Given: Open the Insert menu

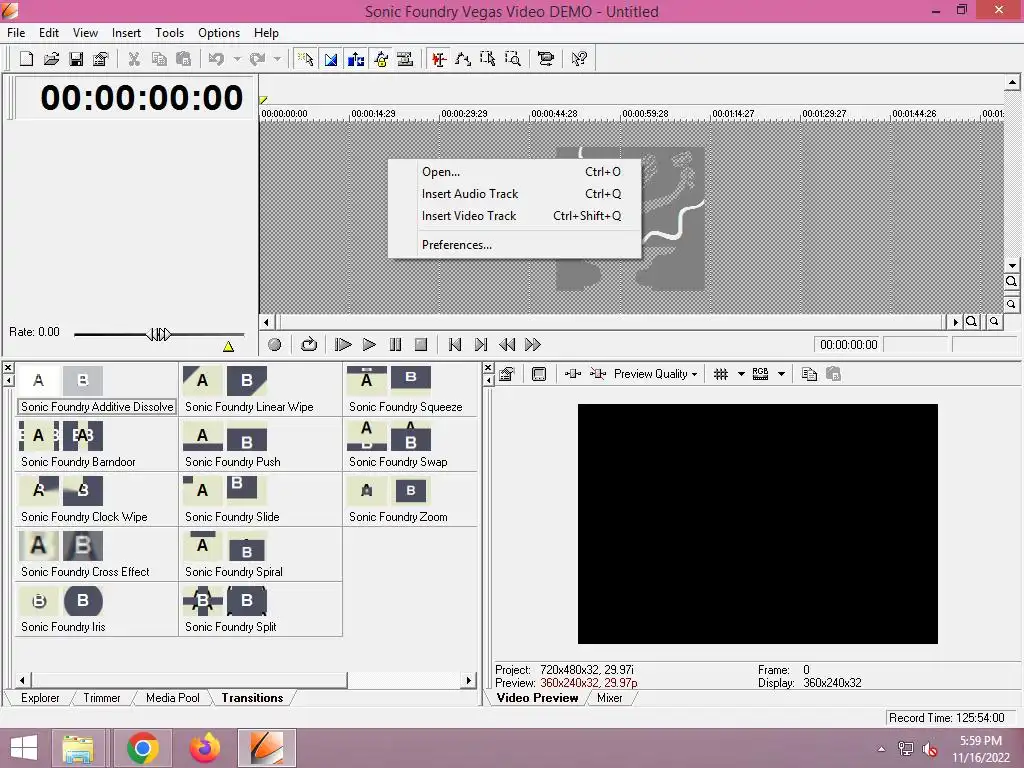Looking at the screenshot, I should [126, 33].
